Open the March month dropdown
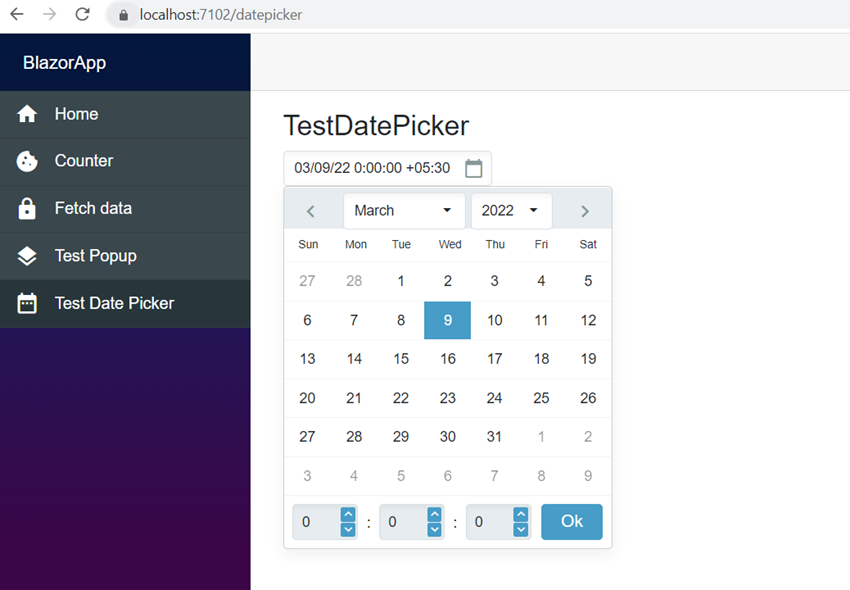 (403, 210)
